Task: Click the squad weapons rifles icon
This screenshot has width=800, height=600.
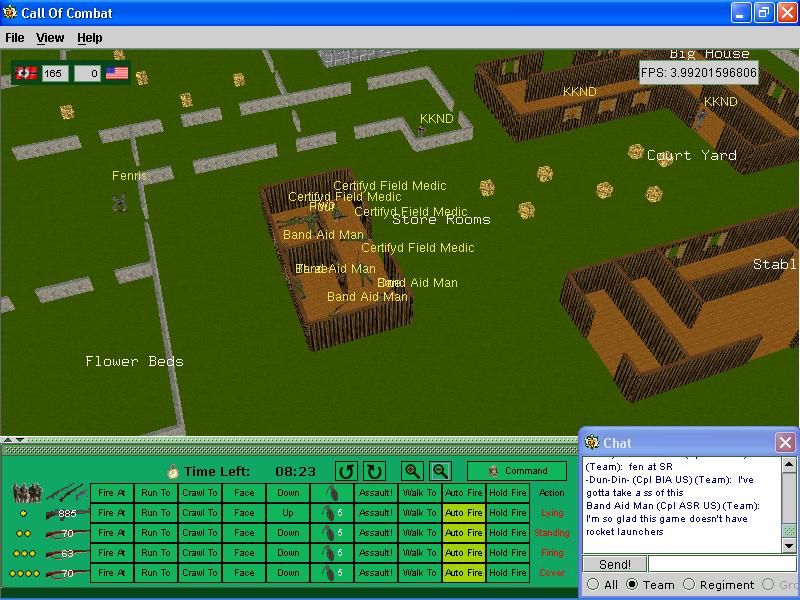Action: coord(67,492)
